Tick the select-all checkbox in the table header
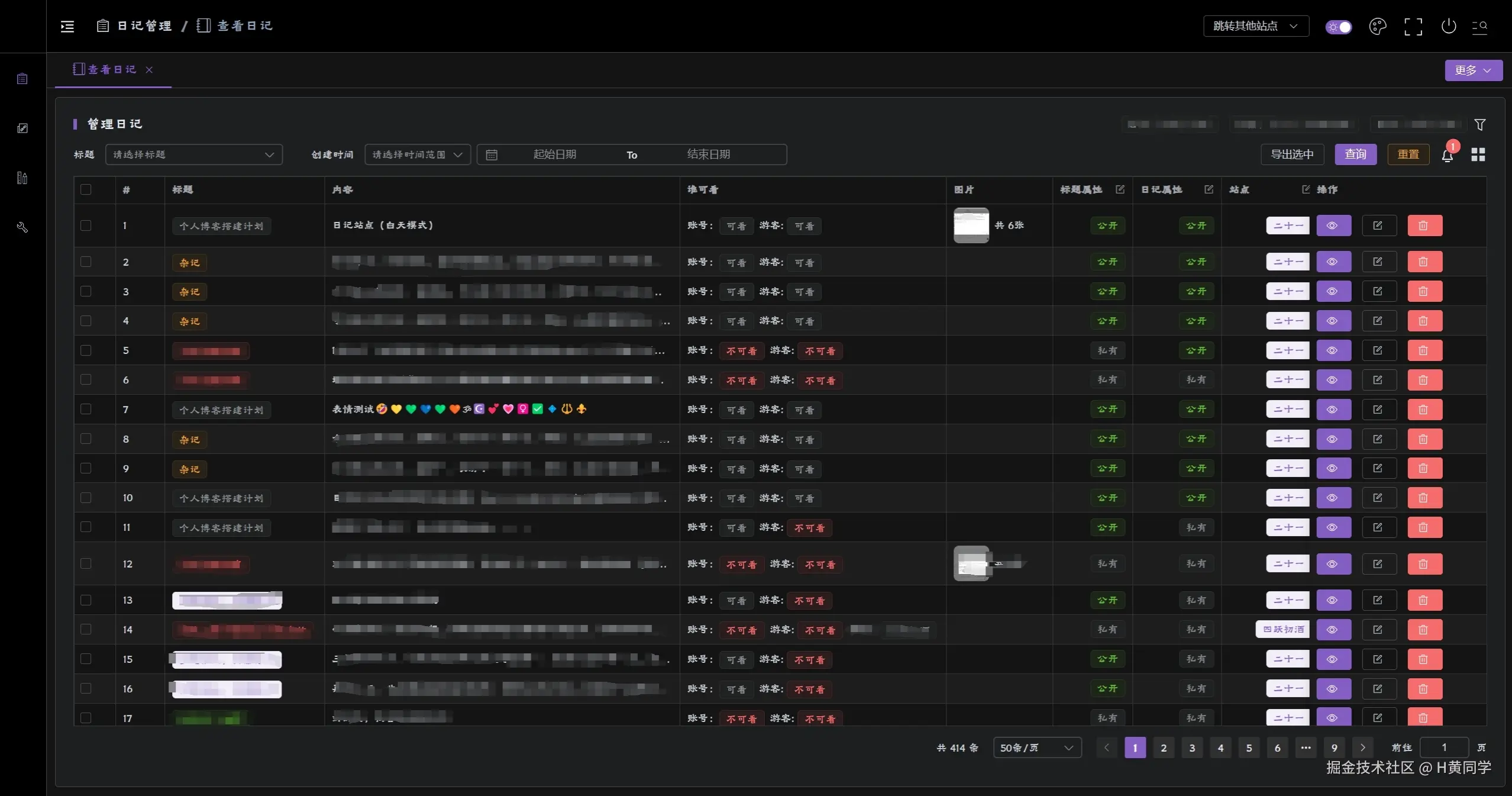 [x=86, y=189]
